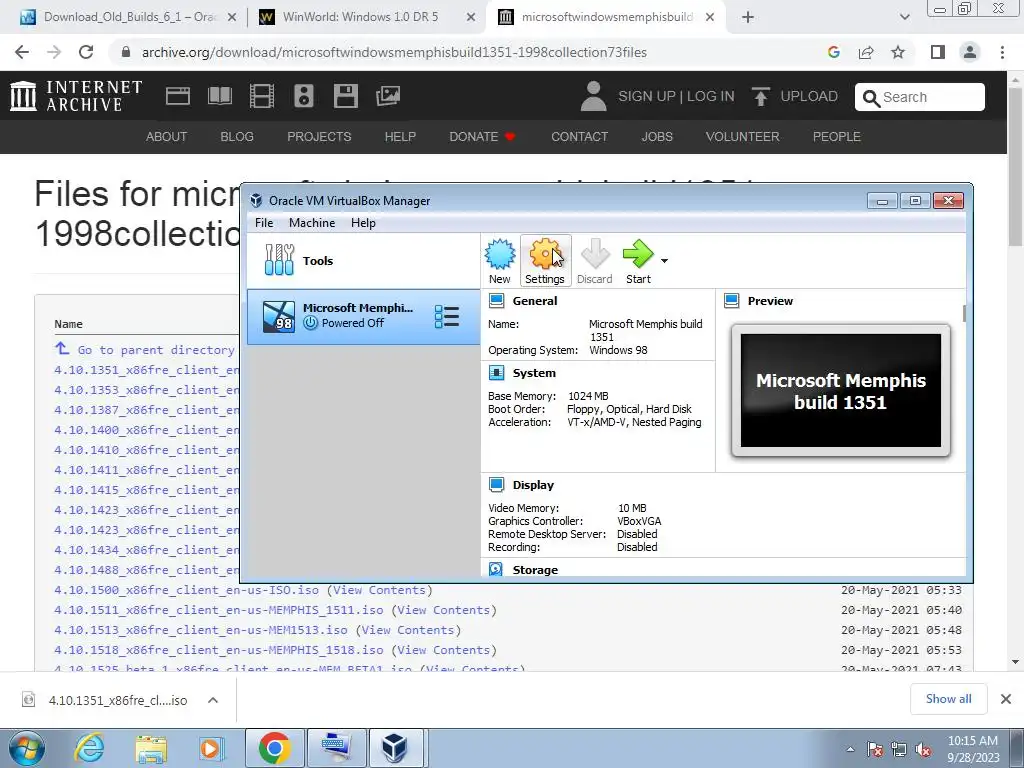Select Tools in VirtualBox sidebar

click(363, 261)
